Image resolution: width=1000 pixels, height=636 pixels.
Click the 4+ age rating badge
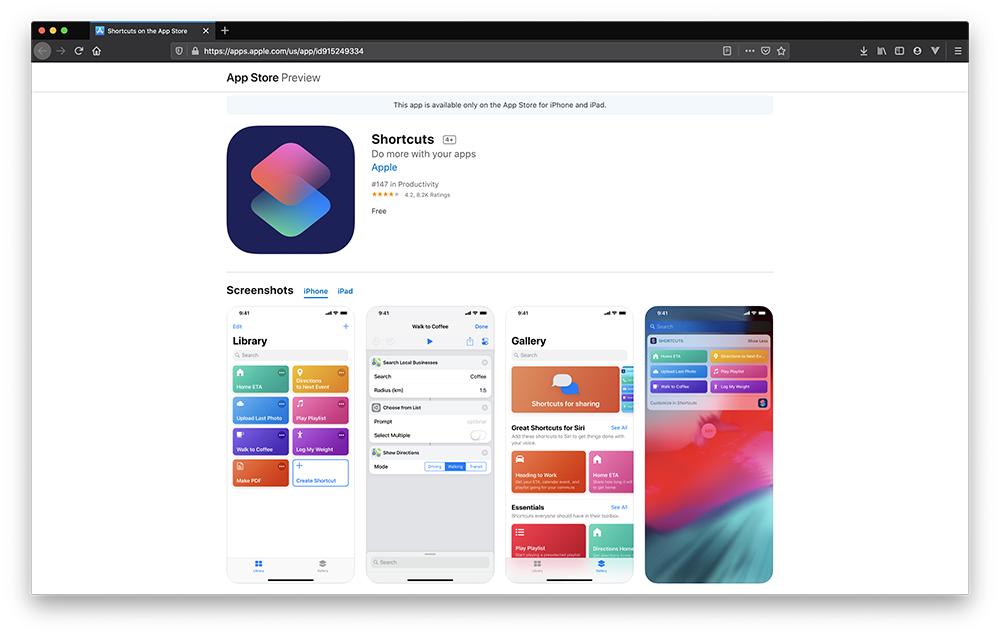click(x=450, y=140)
